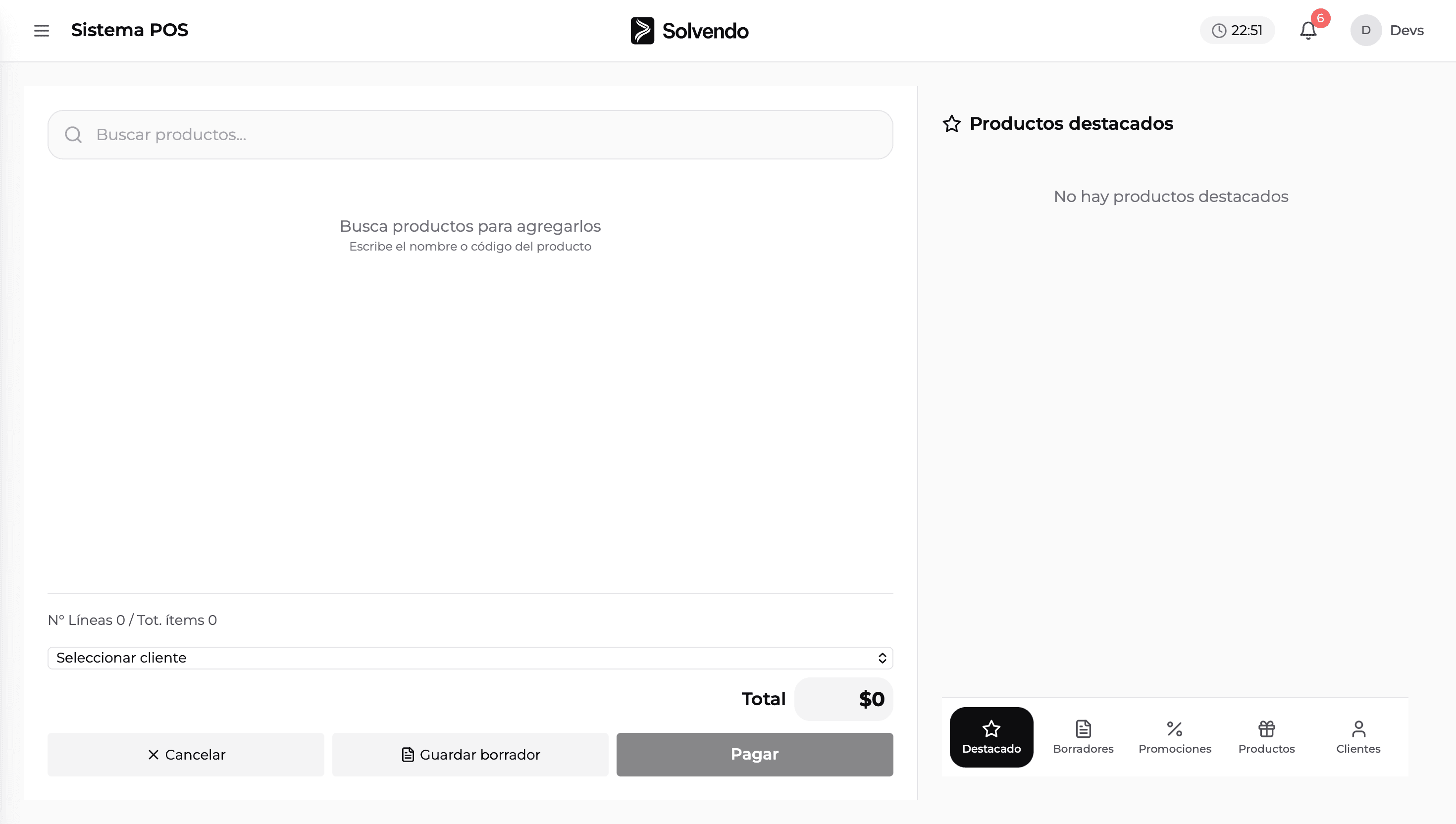Switch to the Destacado tab
This screenshot has height=824, width=1456.
[991, 737]
